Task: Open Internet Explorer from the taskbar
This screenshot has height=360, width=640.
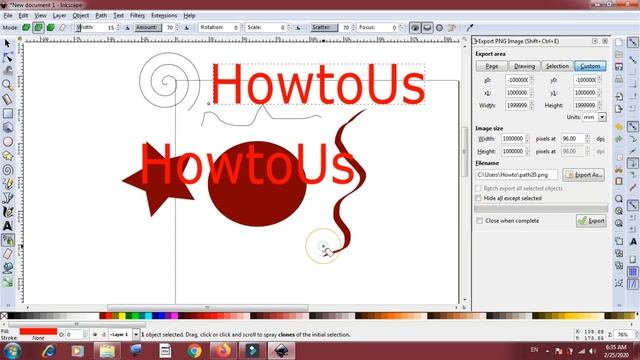Action: pos(49,351)
